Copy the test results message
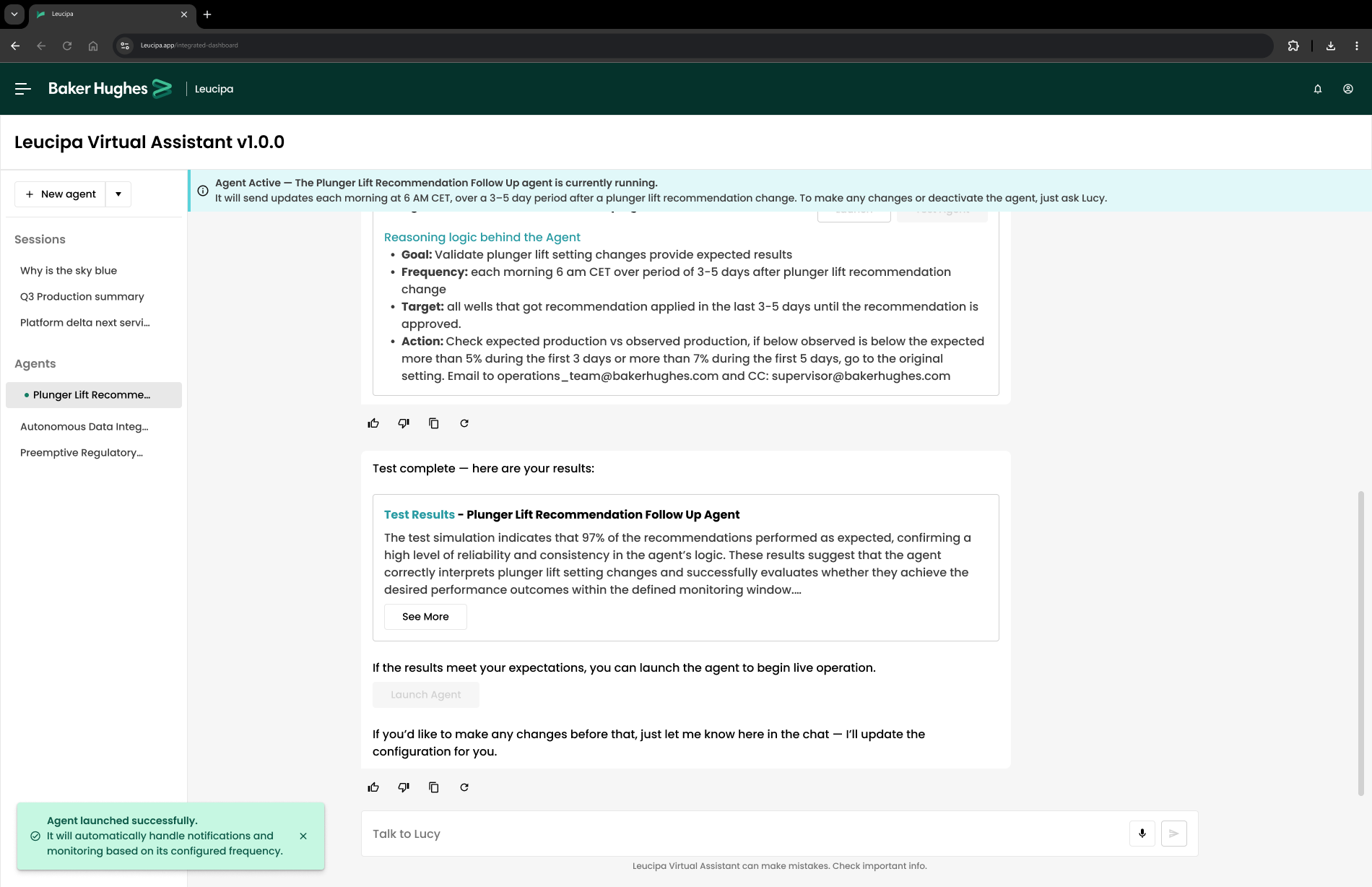This screenshot has width=1372, height=887. click(434, 787)
